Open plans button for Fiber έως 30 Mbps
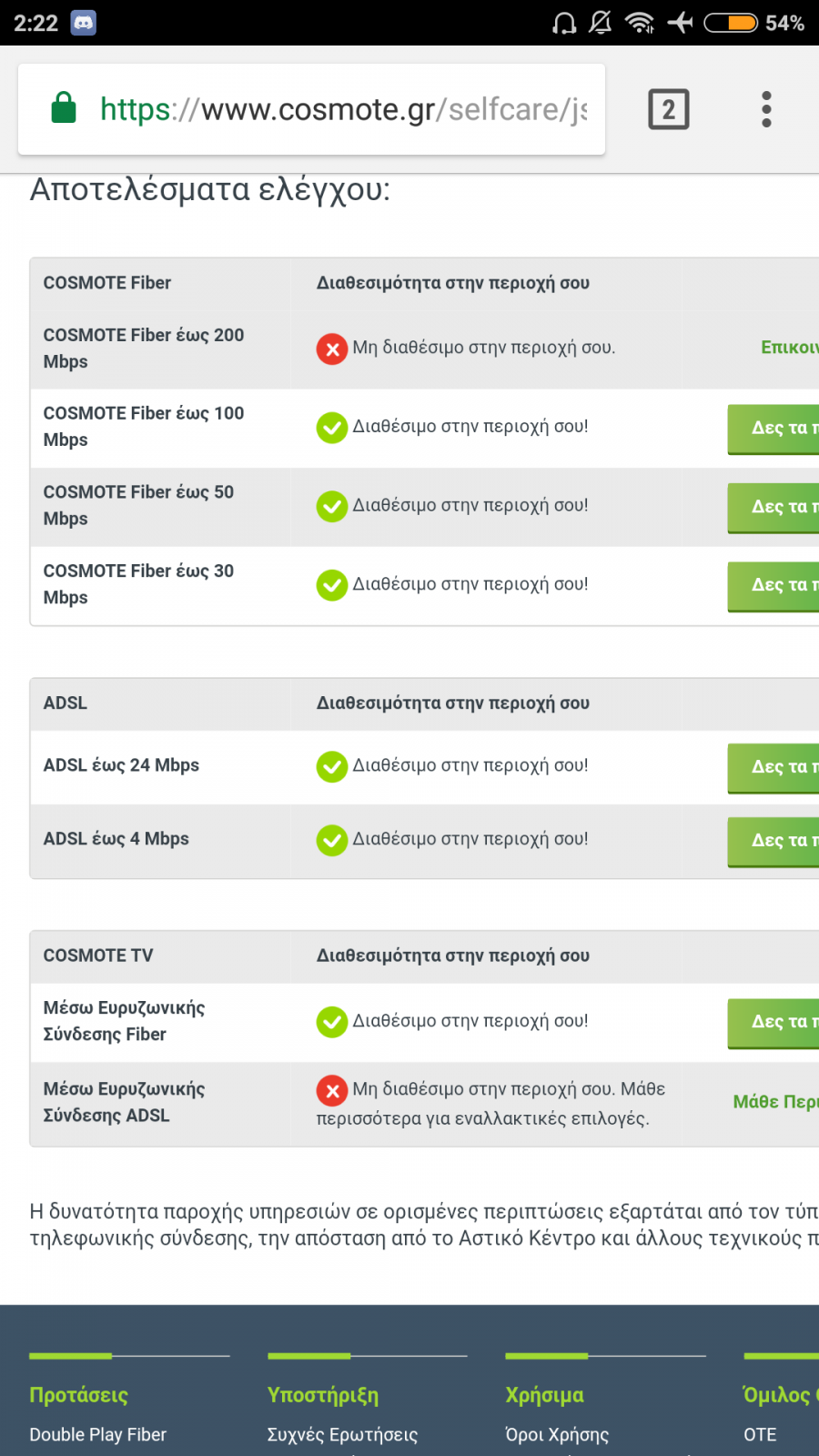819x1456 pixels. [x=773, y=586]
